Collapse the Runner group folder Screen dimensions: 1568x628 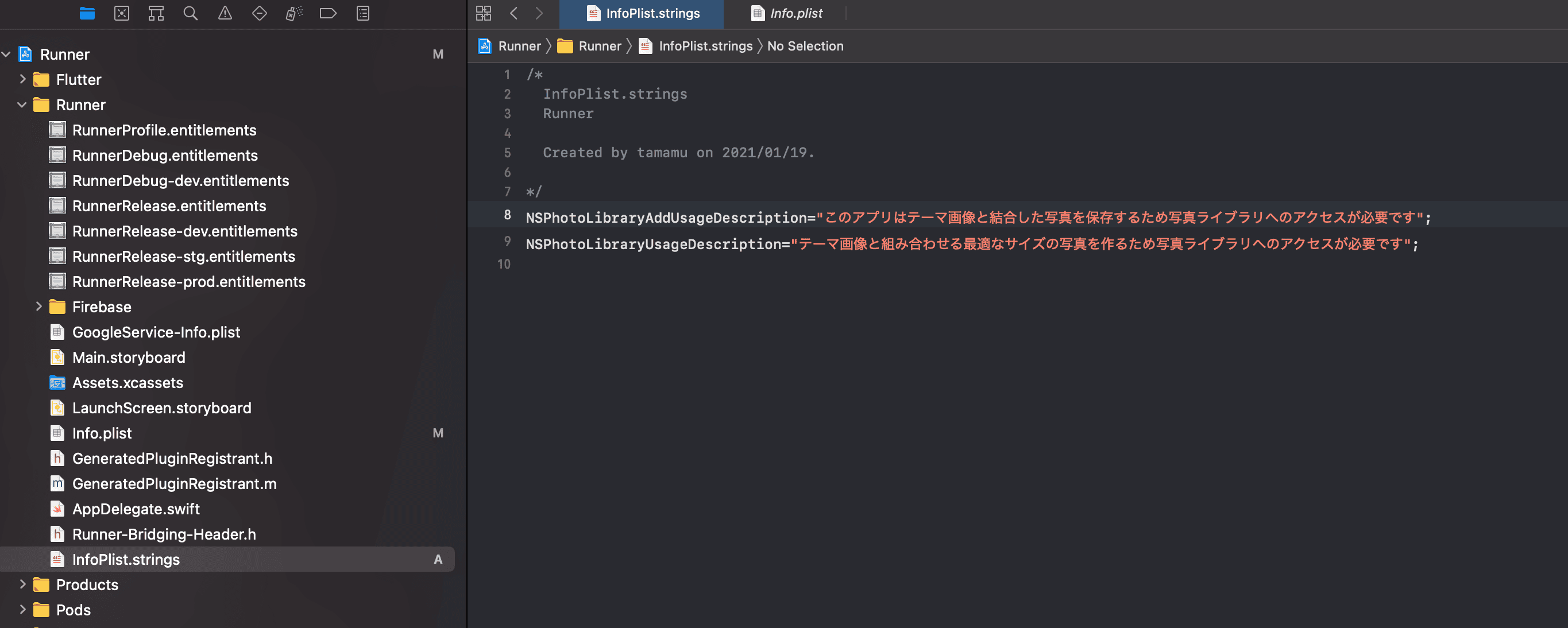coord(22,104)
